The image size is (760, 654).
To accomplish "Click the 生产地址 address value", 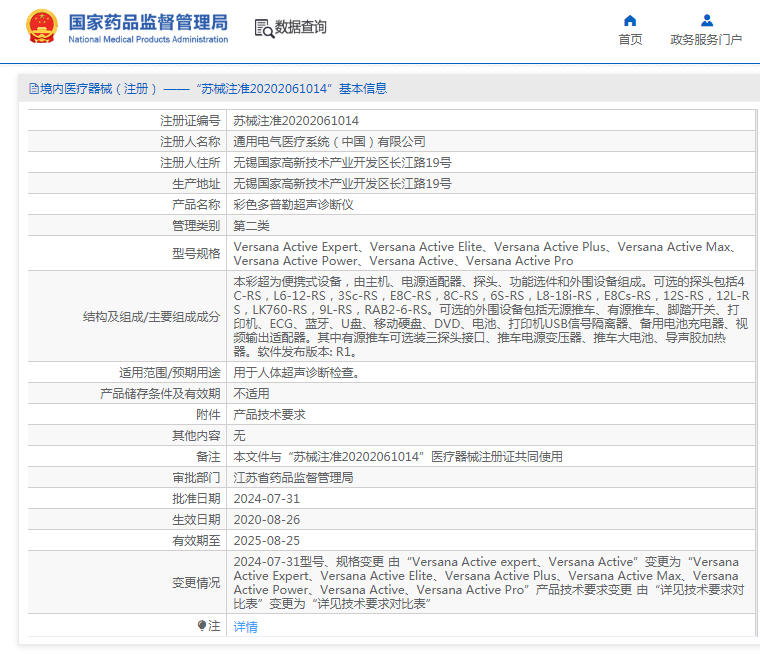I will [x=342, y=184].
